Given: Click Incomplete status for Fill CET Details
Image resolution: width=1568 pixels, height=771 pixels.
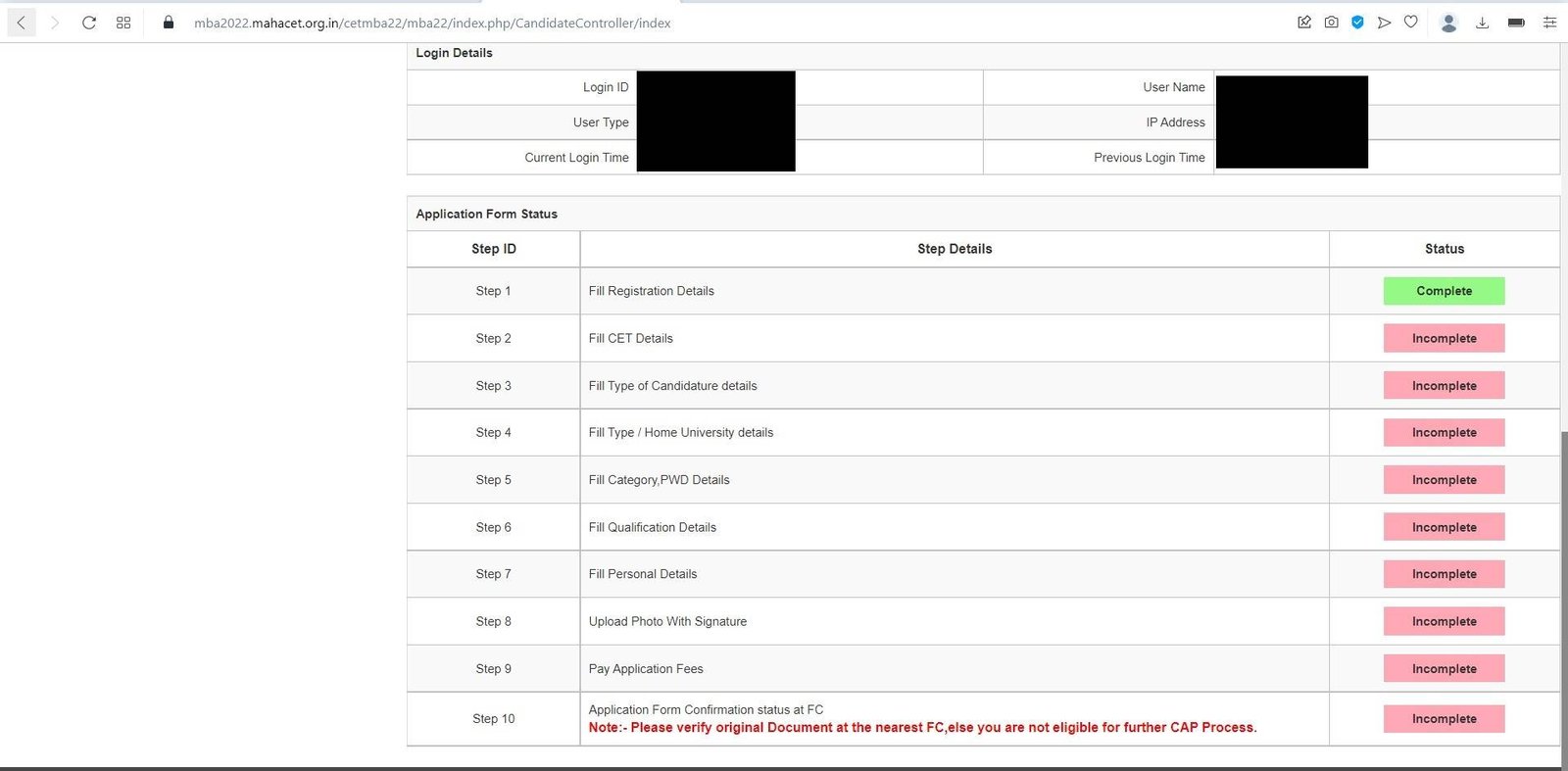Looking at the screenshot, I should coord(1444,338).
